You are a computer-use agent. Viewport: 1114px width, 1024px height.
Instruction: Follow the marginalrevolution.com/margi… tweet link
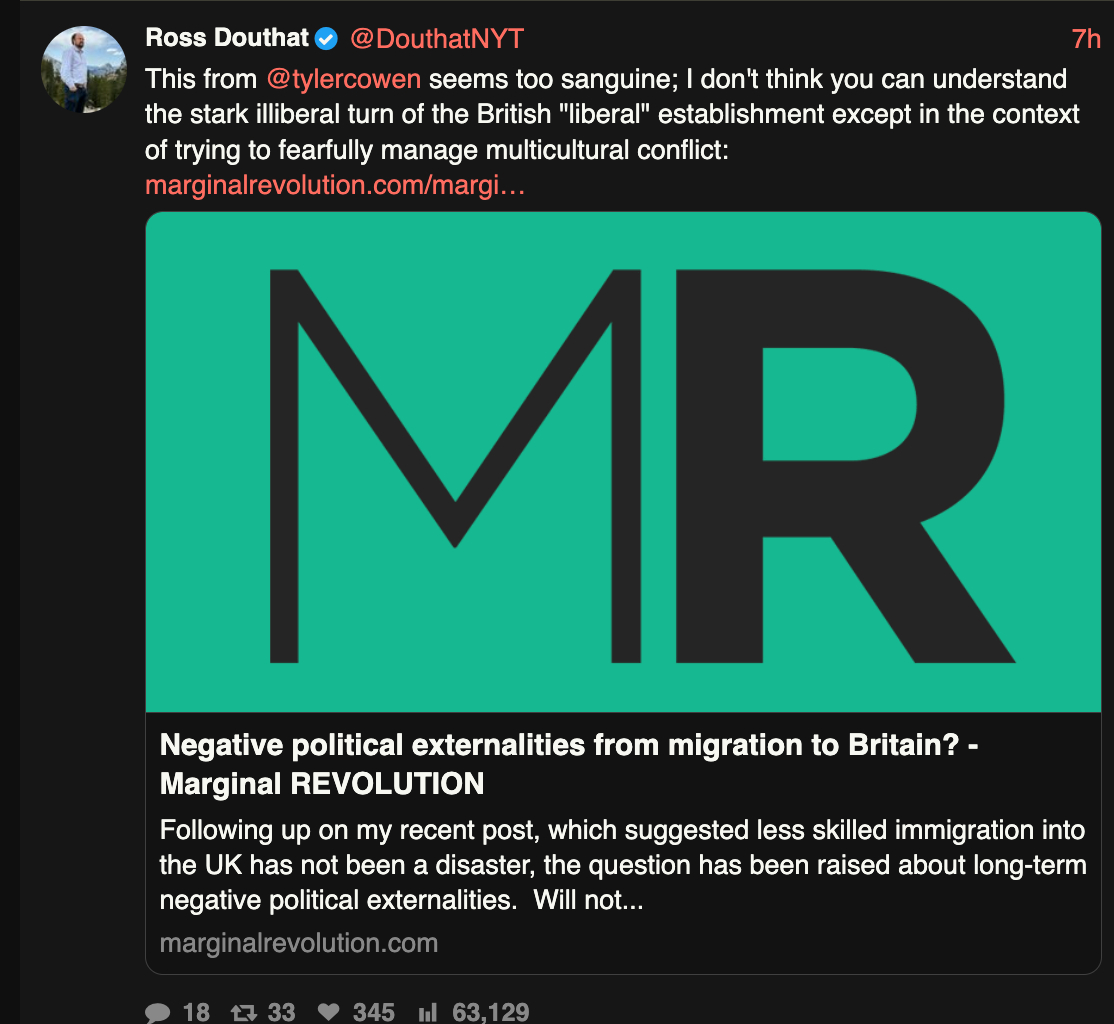click(x=335, y=186)
